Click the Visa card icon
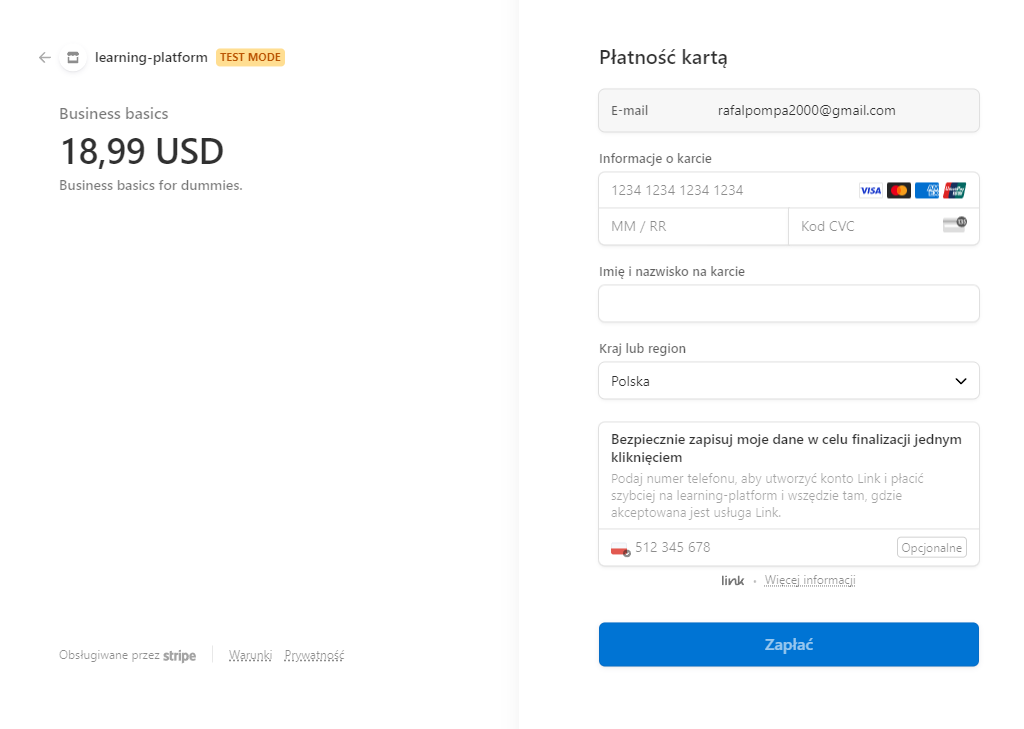Image resolution: width=1024 pixels, height=729 pixels. [870, 190]
